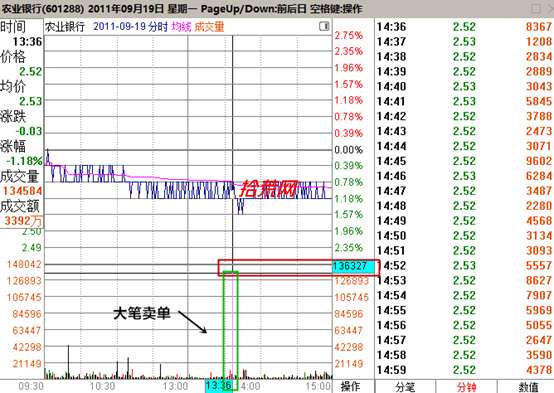
Task: Click volume value 8367 in the list
Action: point(539,27)
